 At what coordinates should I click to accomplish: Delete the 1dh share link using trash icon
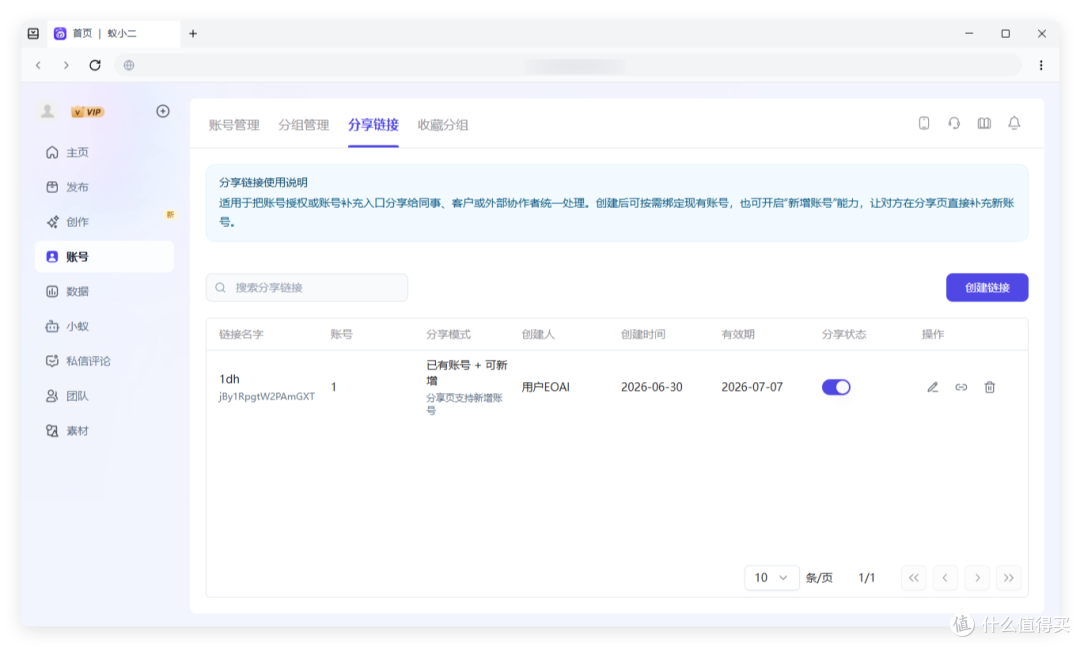pyautogui.click(x=990, y=387)
